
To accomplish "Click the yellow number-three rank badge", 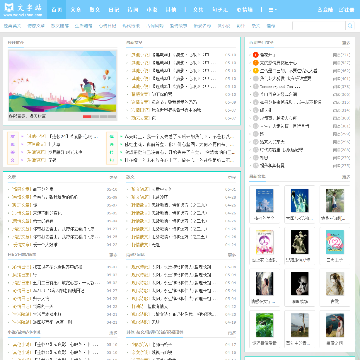I will pyautogui.click(x=256, y=71).
